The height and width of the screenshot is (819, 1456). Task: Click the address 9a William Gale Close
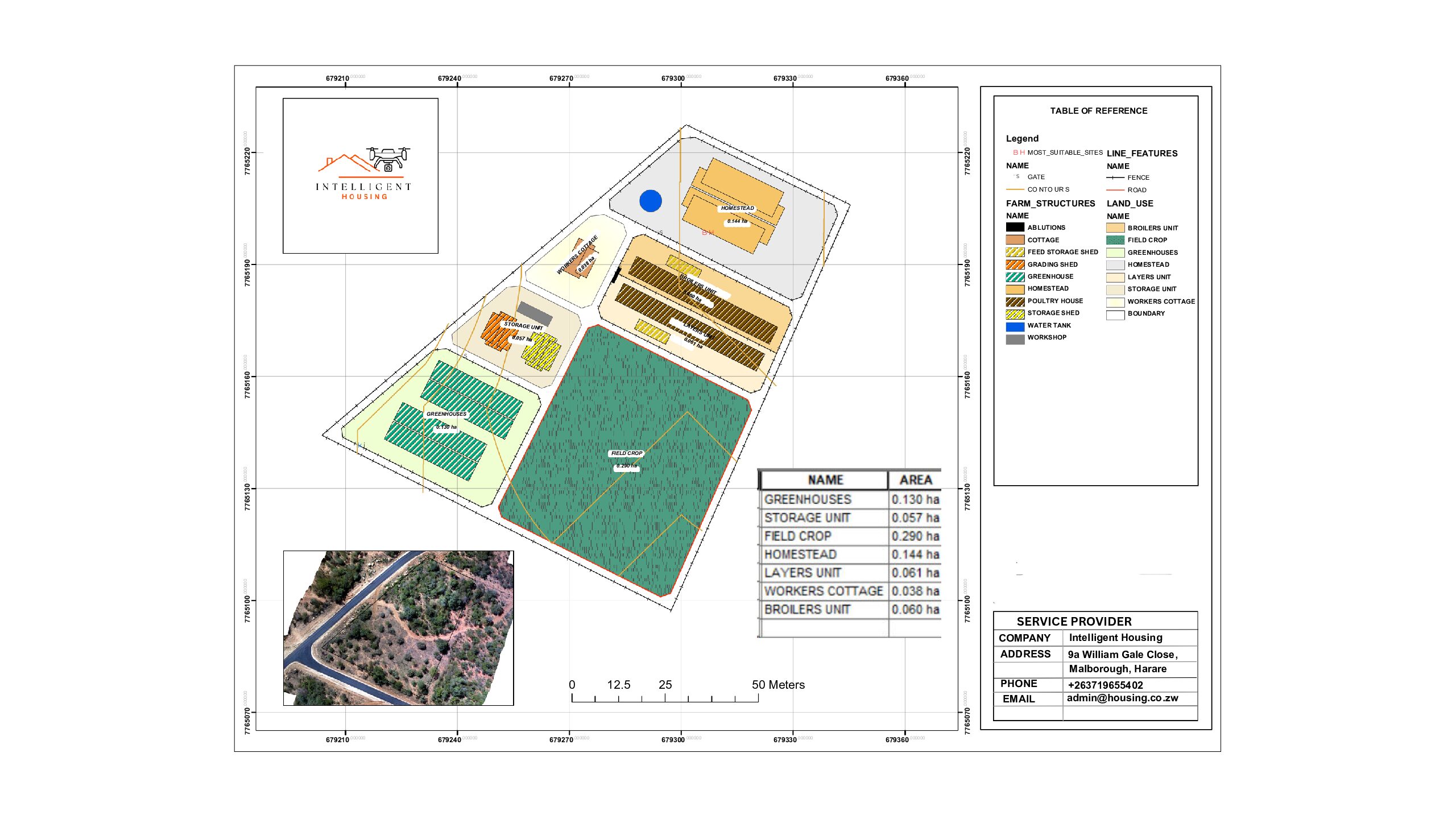(1122, 655)
